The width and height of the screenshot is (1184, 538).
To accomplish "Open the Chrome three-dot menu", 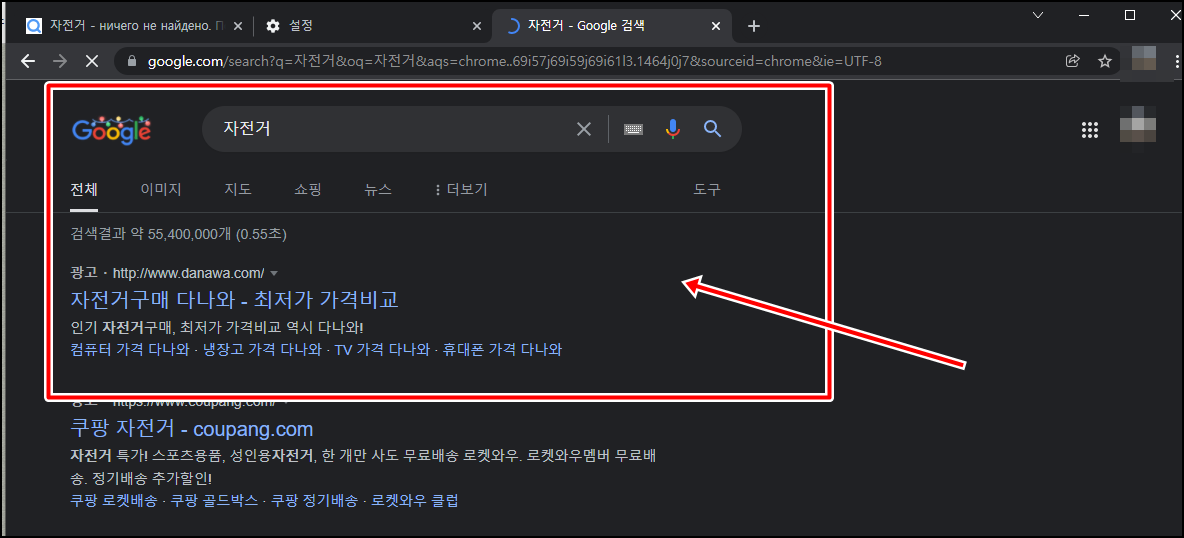I will (1177, 61).
